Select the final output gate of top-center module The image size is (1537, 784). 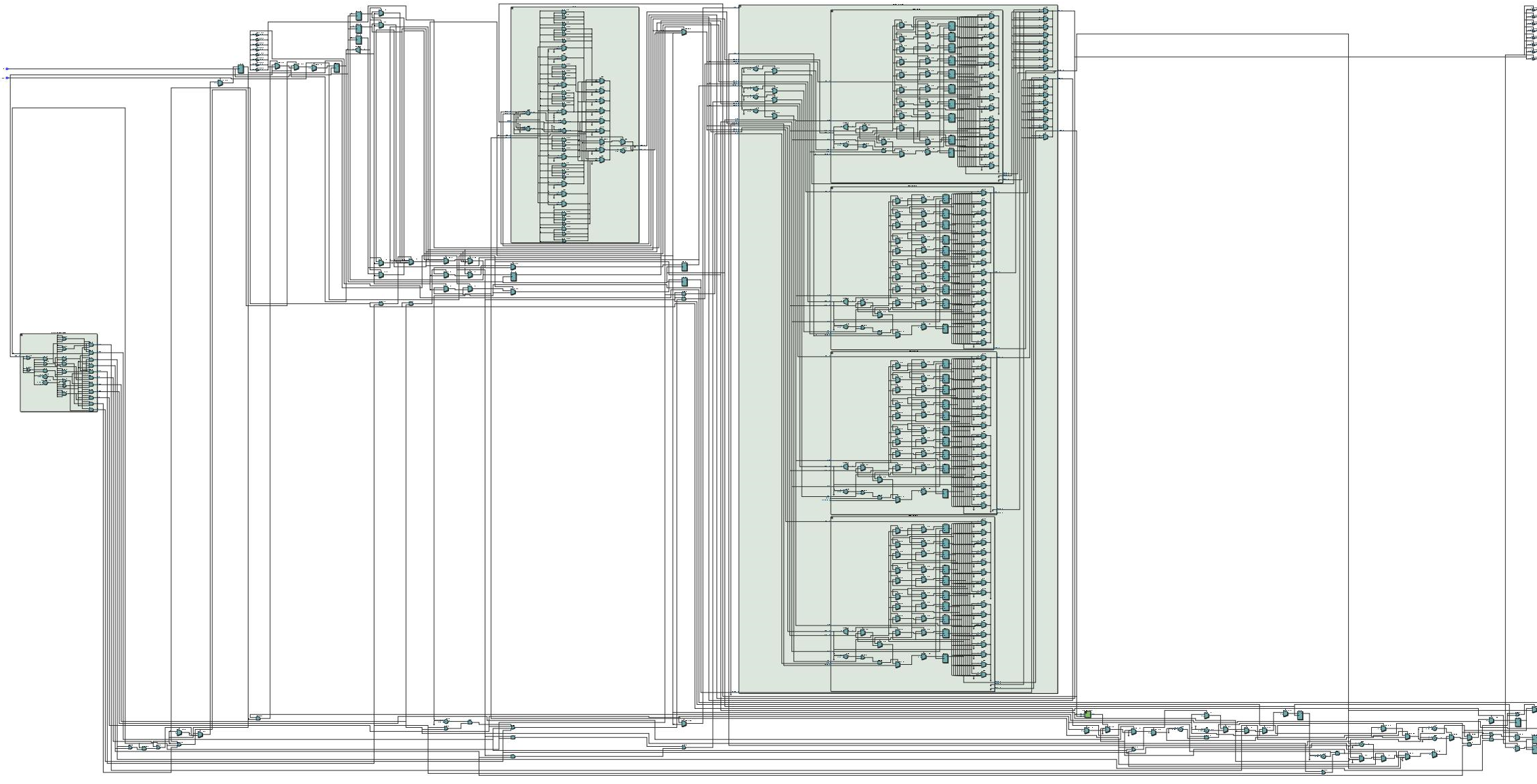623,142
